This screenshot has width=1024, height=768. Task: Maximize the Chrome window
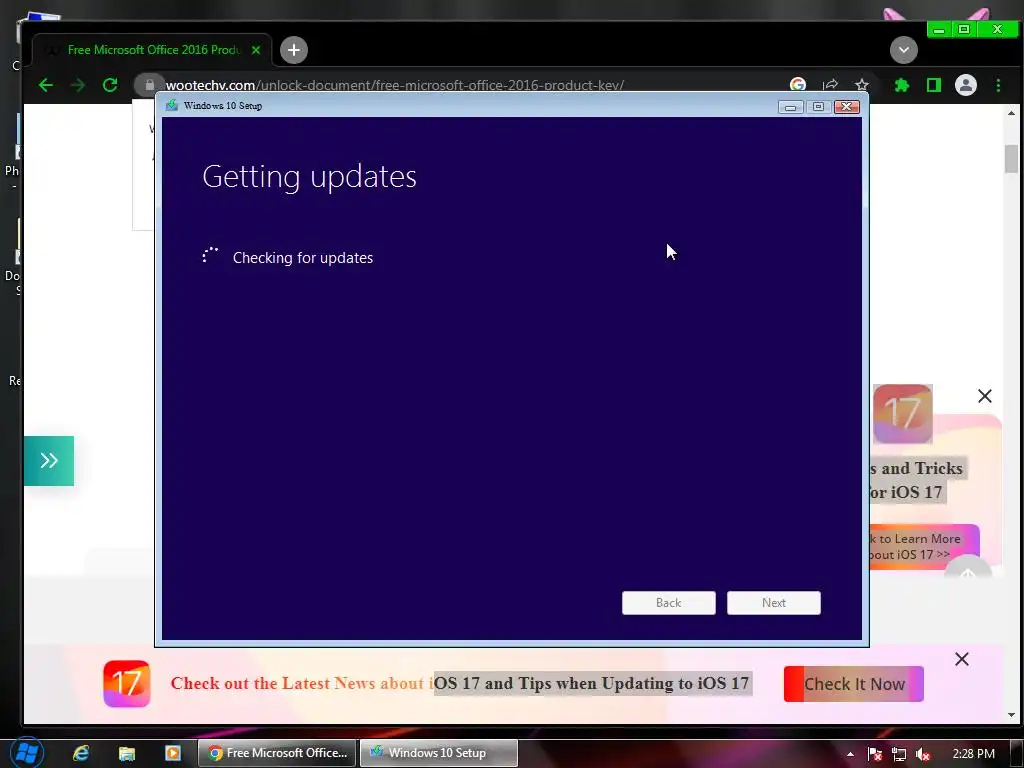click(963, 29)
